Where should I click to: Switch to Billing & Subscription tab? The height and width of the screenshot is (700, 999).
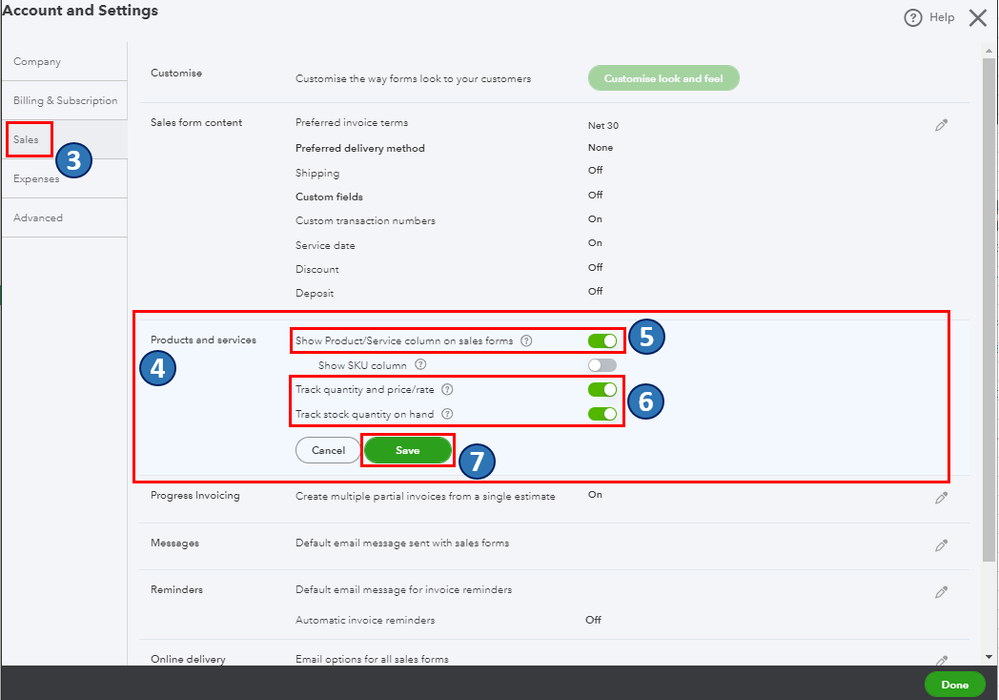[x=65, y=101]
